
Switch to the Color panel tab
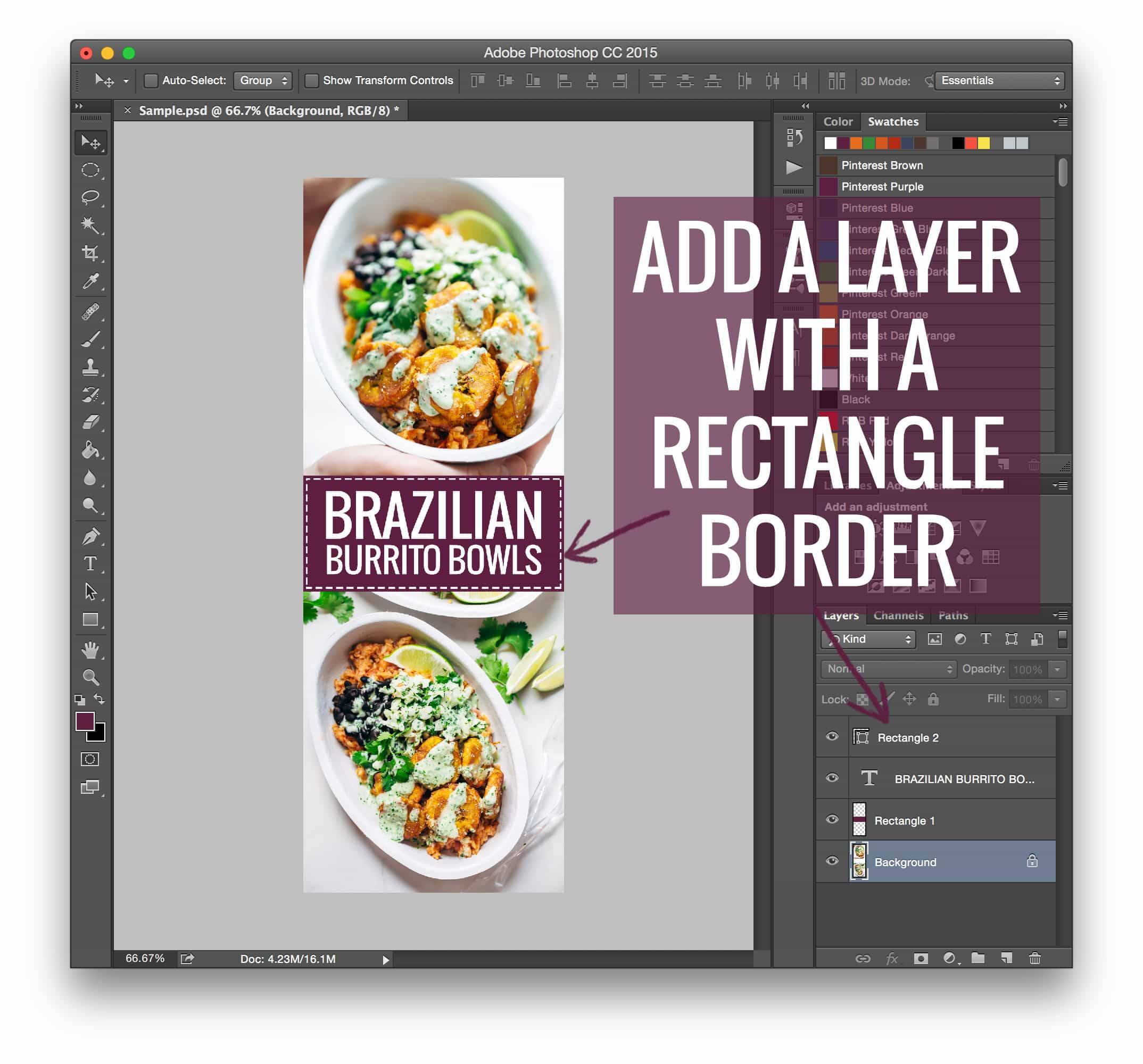[x=838, y=122]
